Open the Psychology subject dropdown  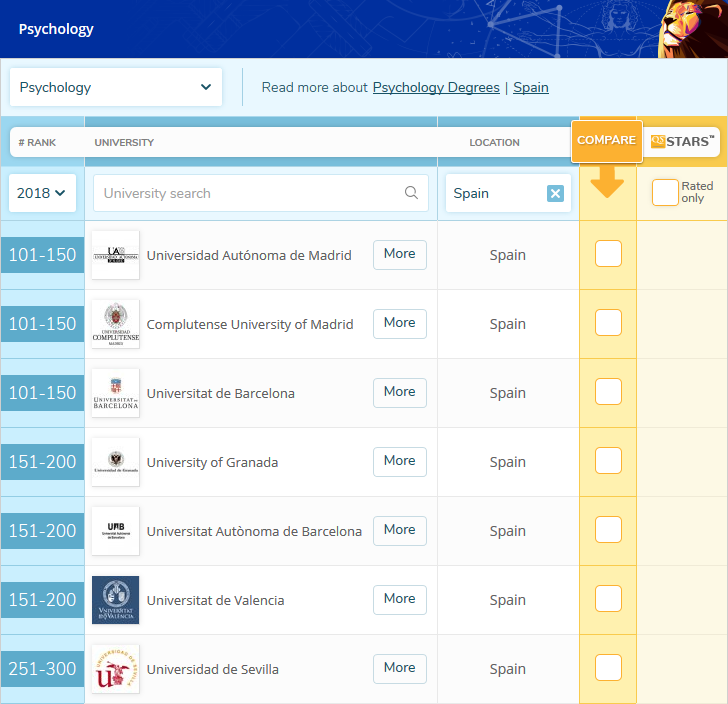[x=116, y=87]
